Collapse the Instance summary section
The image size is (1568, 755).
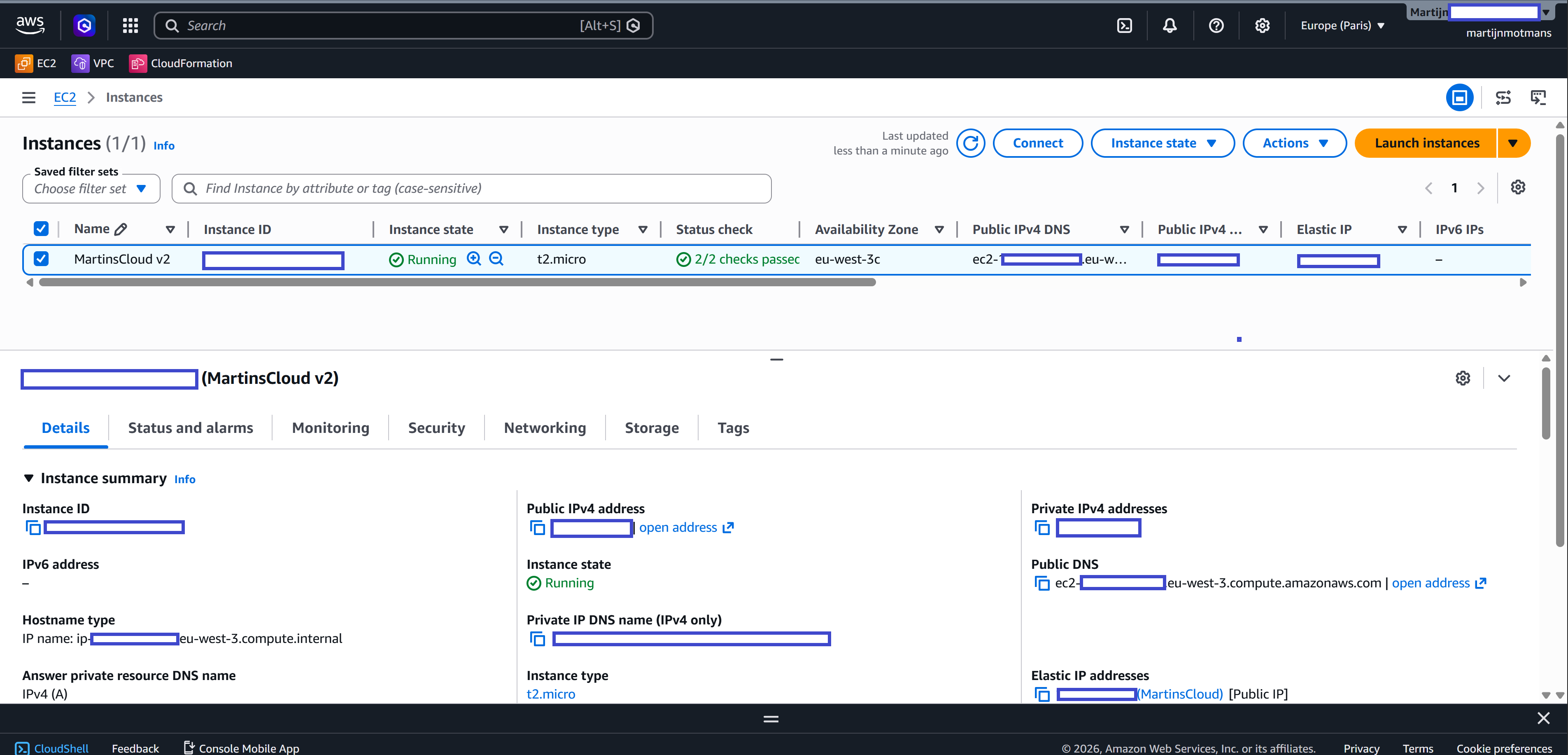coord(28,479)
